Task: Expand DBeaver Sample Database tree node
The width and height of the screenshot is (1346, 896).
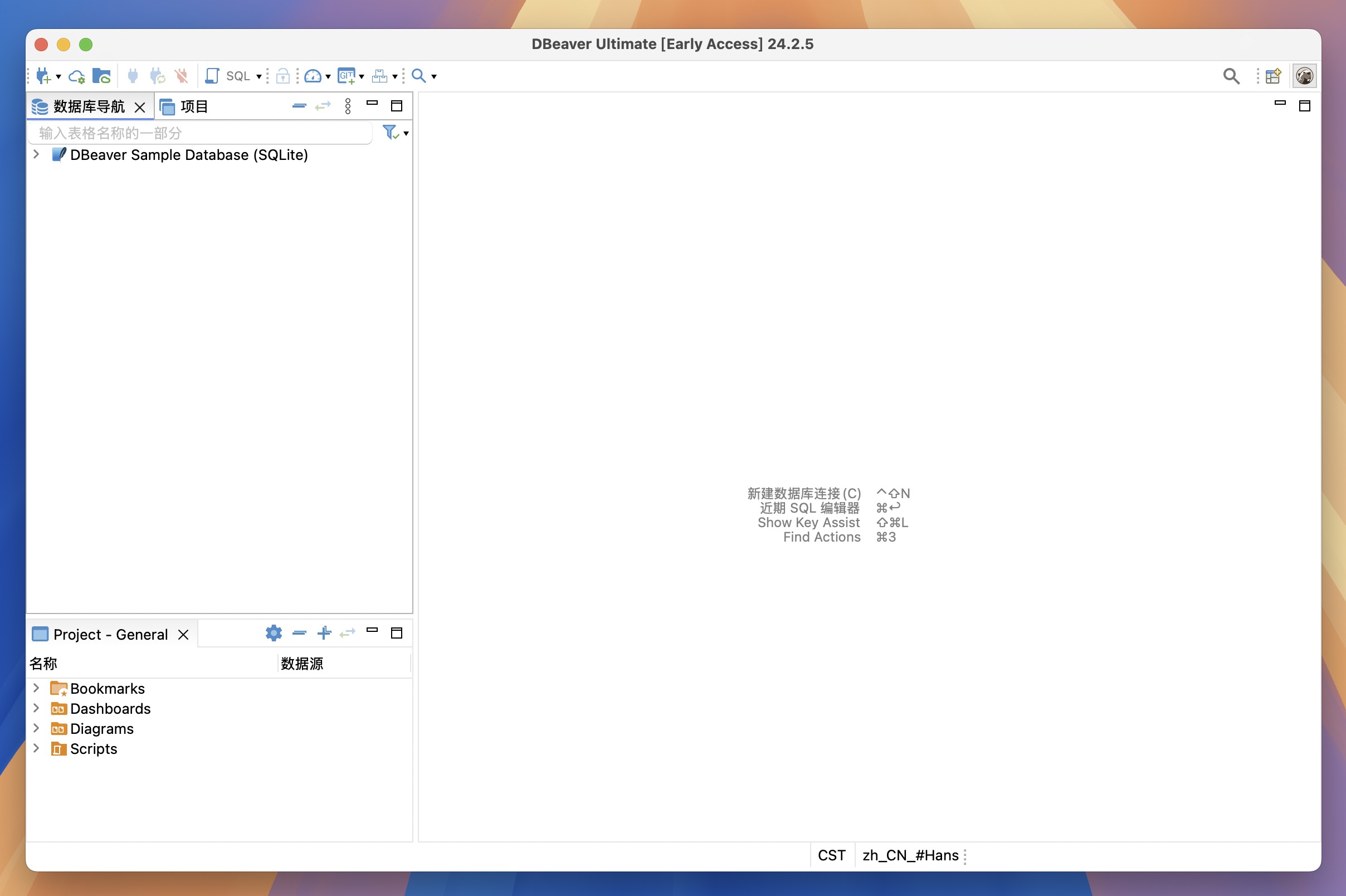Action: pos(36,154)
